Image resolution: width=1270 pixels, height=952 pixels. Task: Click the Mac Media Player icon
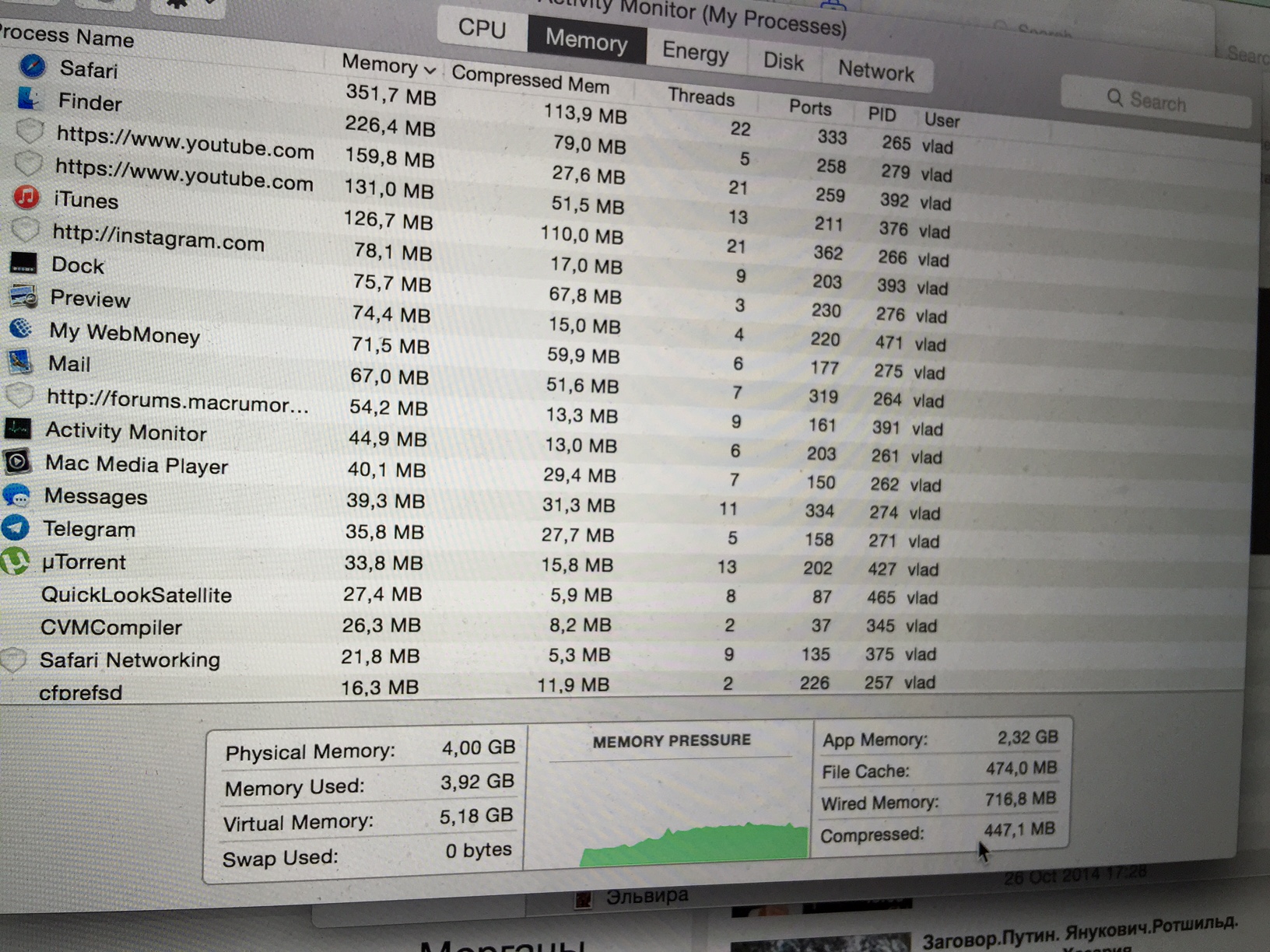tap(17, 461)
